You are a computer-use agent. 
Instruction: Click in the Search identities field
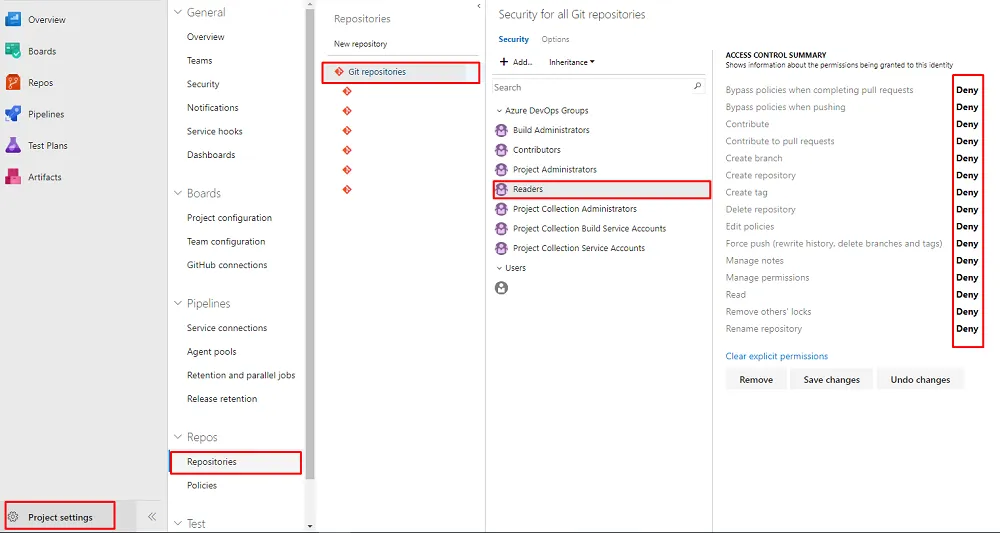[590, 87]
